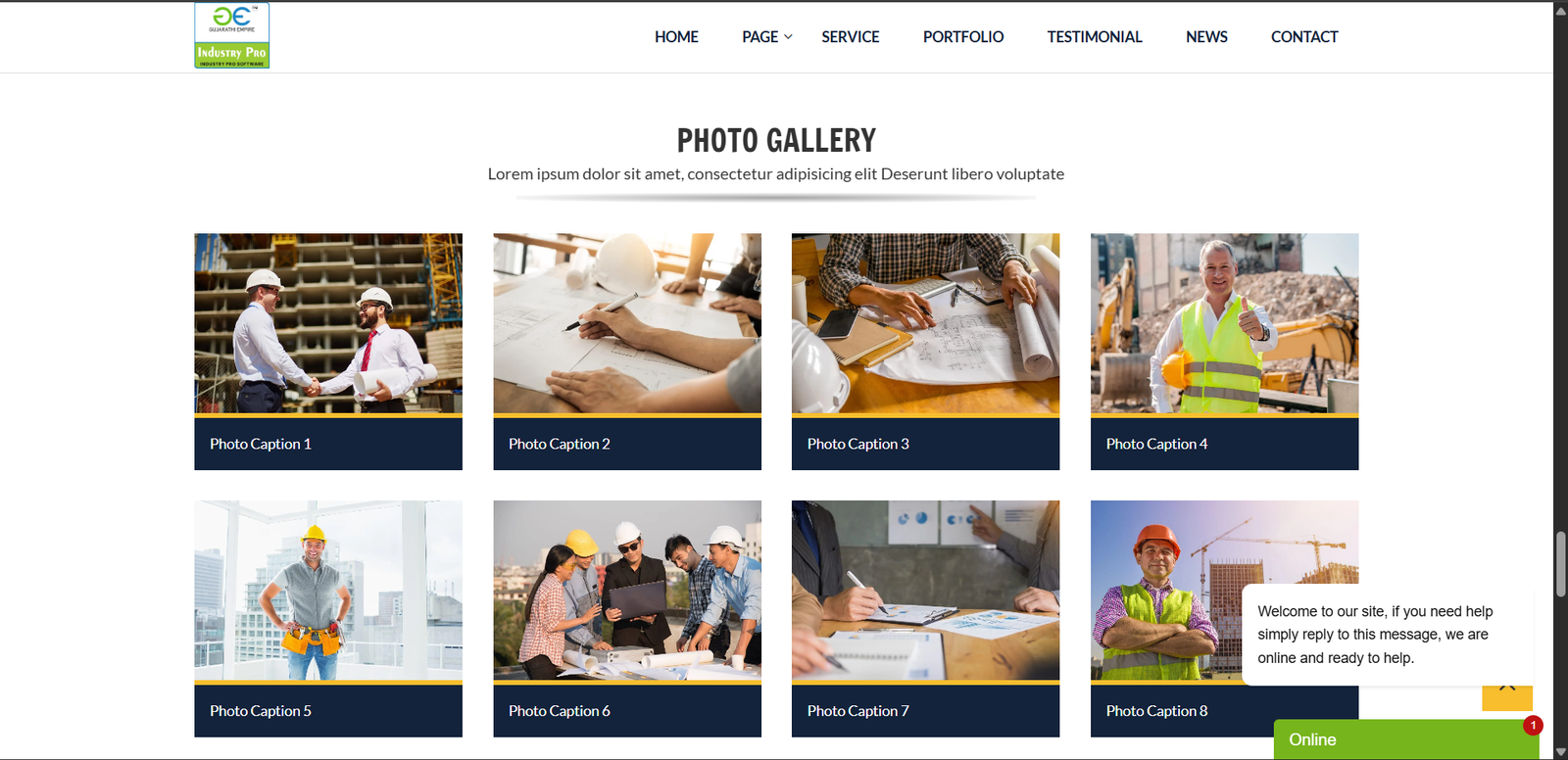Click the red chat notification badge
The image size is (1568, 760).
(1533, 725)
